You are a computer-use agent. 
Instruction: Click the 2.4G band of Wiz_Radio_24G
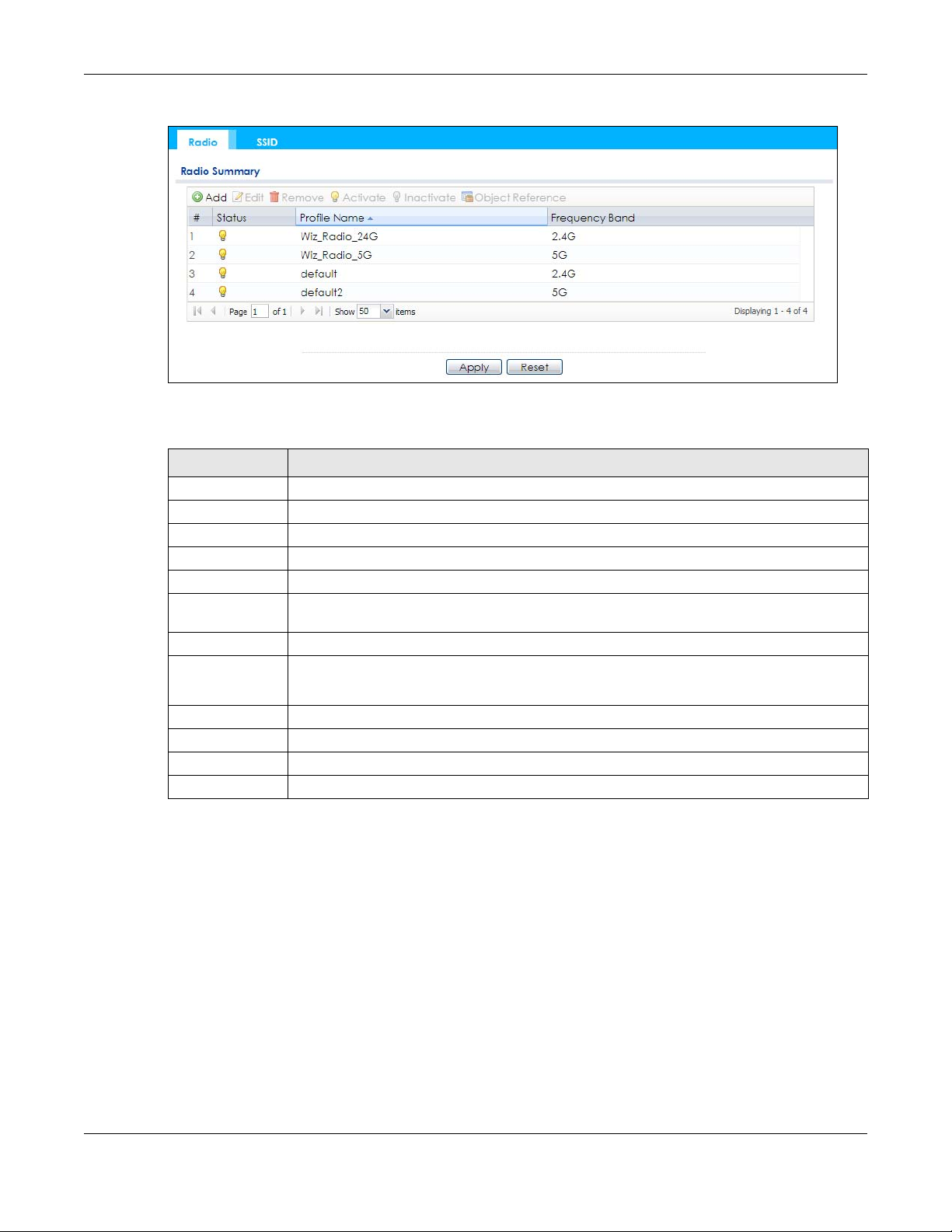pyautogui.click(x=563, y=236)
